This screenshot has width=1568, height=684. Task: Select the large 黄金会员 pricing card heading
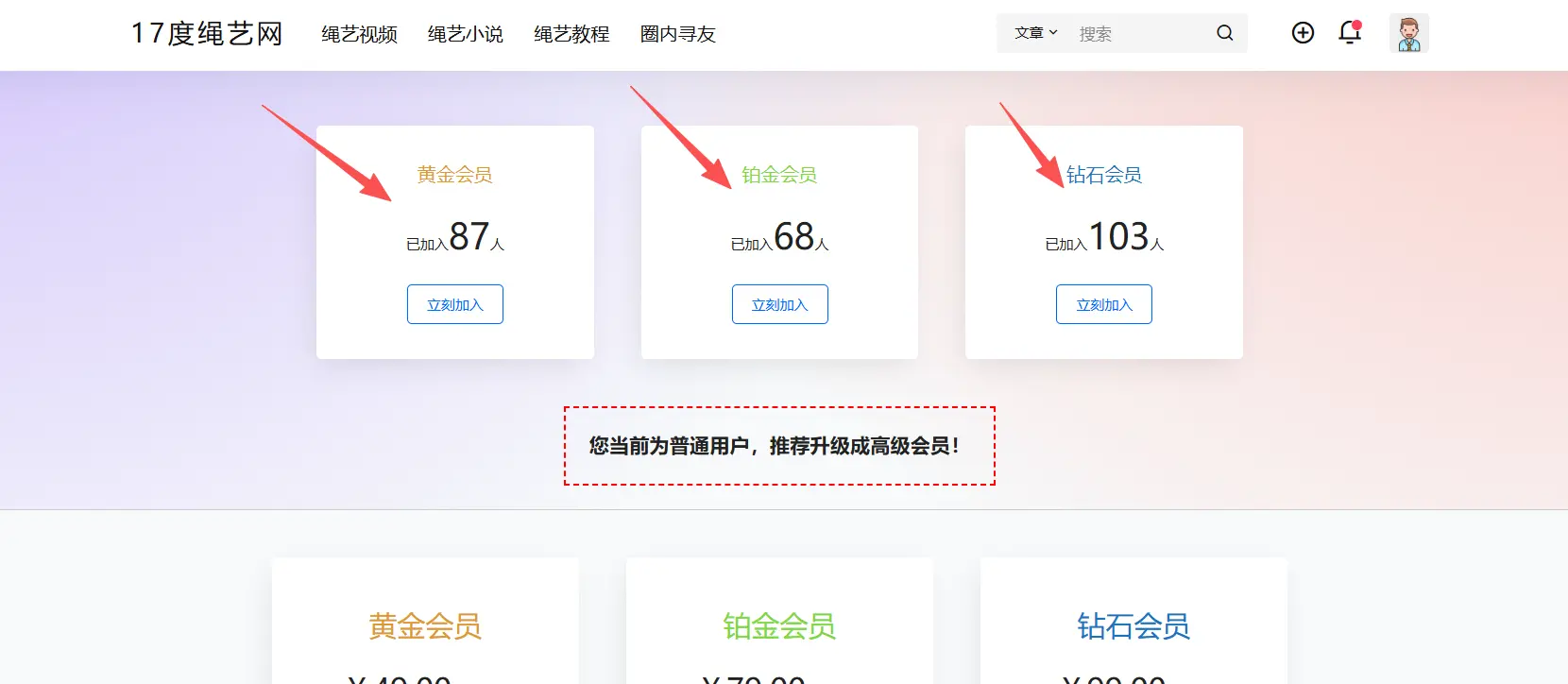(x=425, y=625)
